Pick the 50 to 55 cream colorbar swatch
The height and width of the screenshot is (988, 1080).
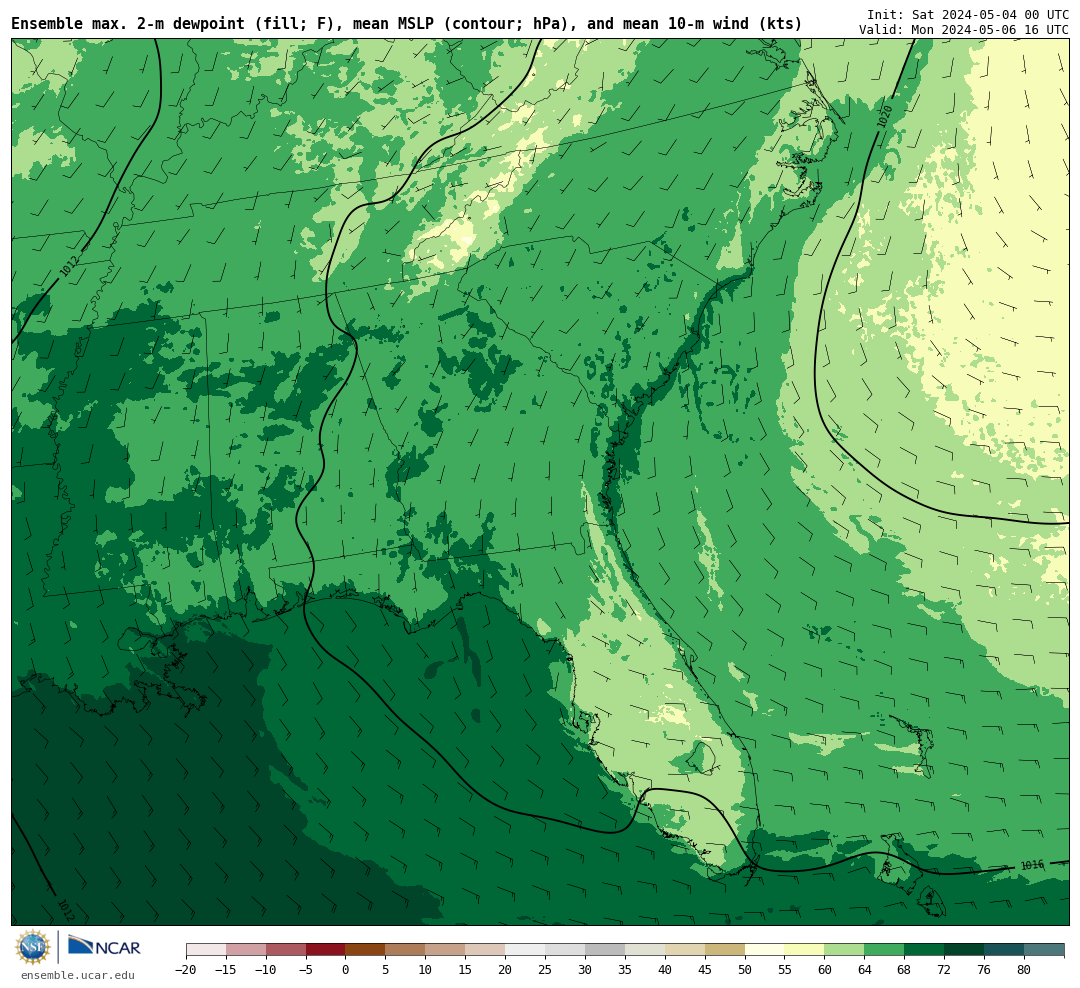click(765, 950)
